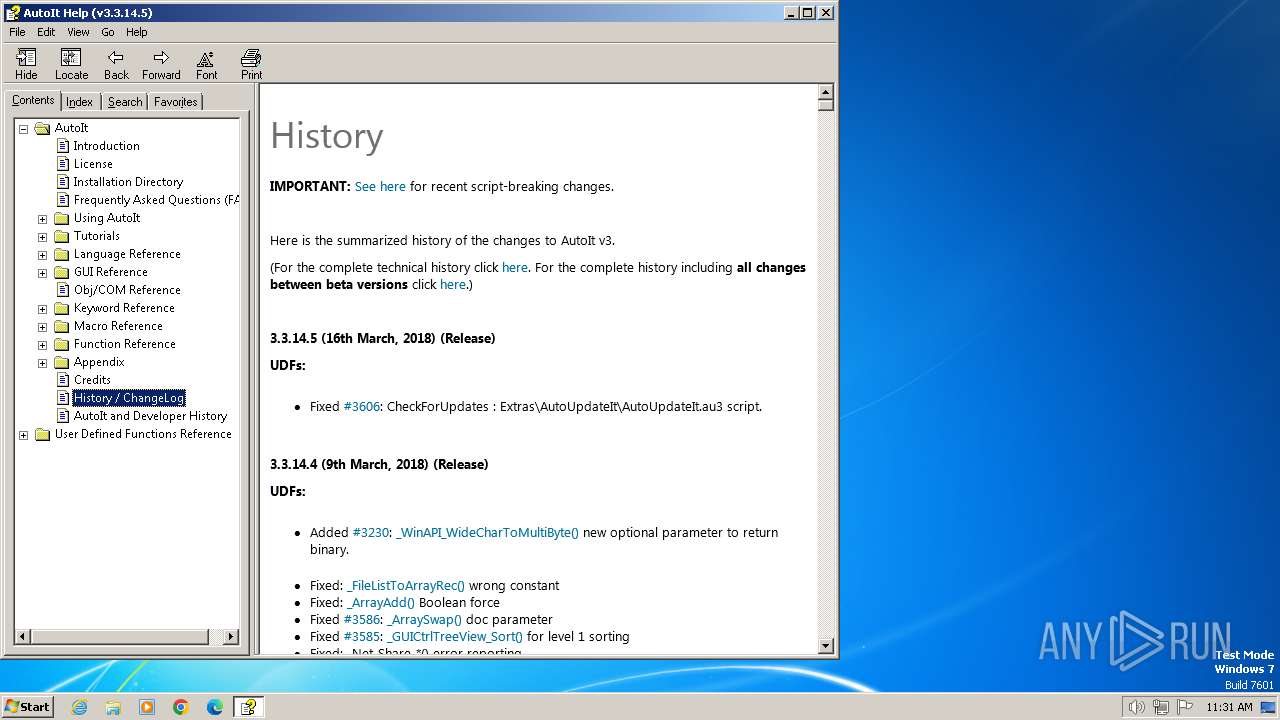Open the File menu
Screen dimensions: 1280x720
click(x=17, y=32)
